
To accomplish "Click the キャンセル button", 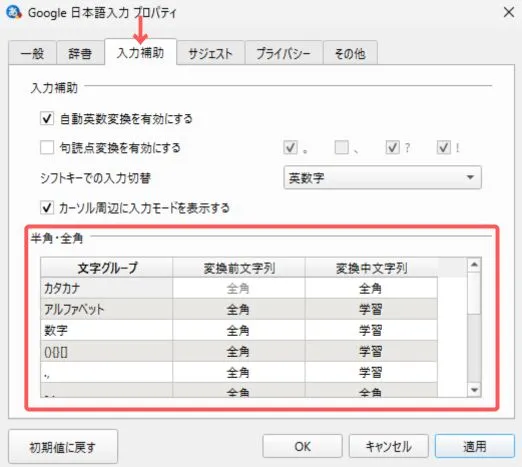I will click(x=389, y=446).
